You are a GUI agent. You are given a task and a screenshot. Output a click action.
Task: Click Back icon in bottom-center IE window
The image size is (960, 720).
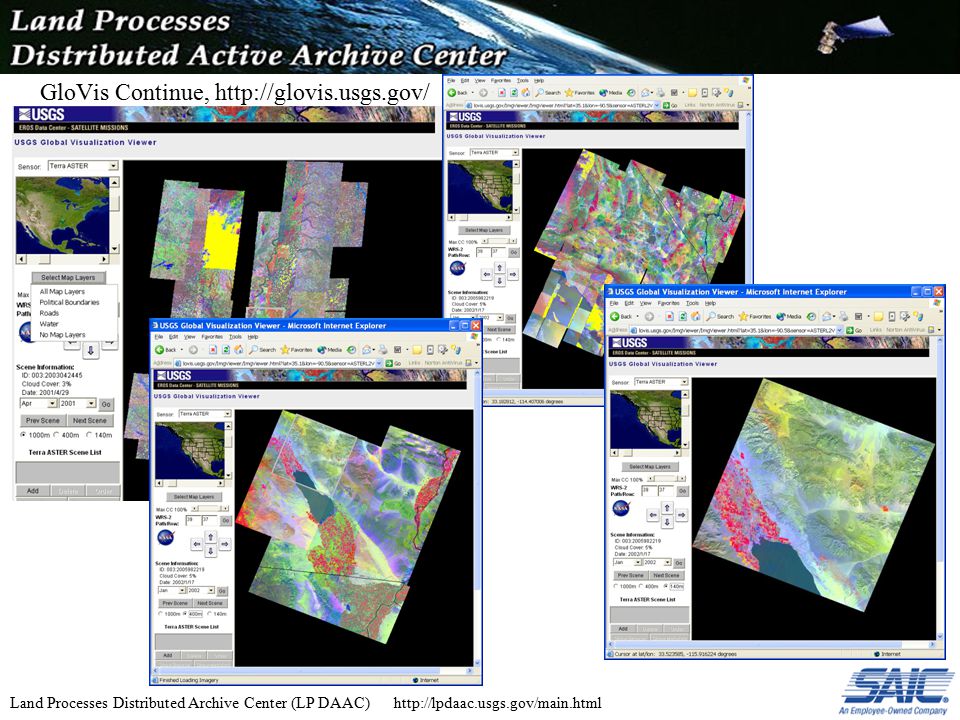(x=159, y=350)
